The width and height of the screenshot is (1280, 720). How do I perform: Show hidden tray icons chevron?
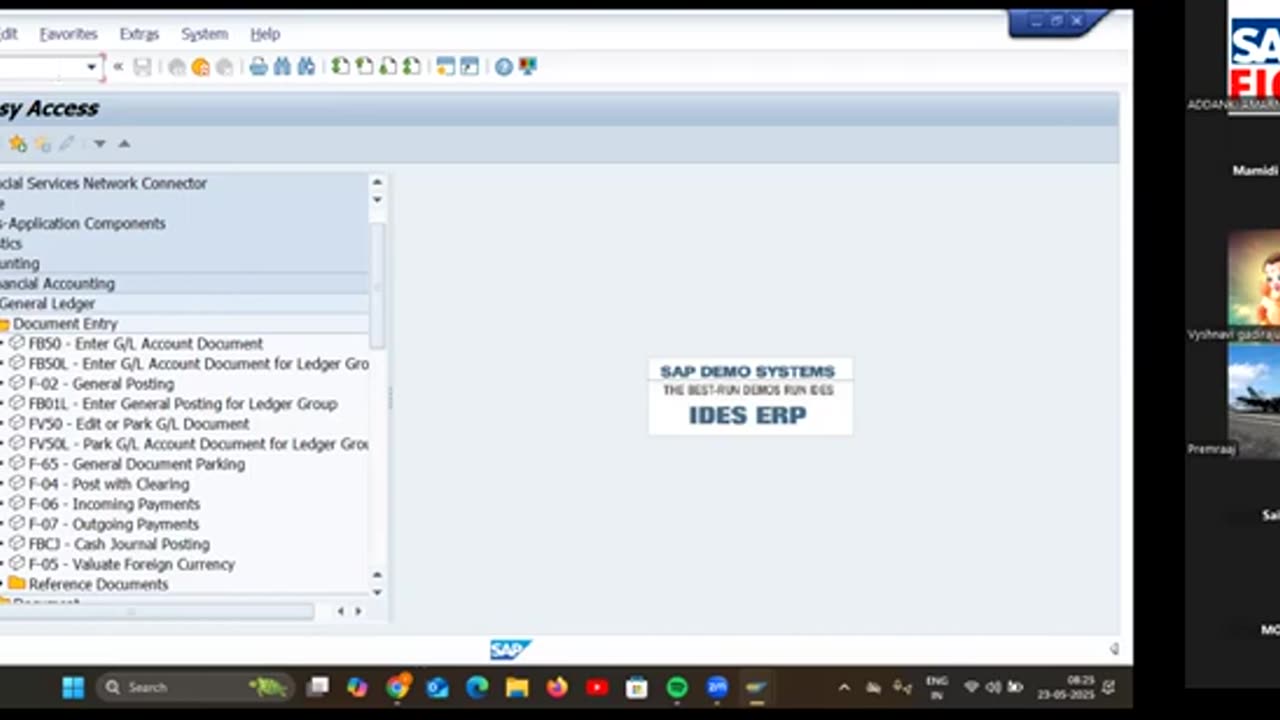point(844,688)
